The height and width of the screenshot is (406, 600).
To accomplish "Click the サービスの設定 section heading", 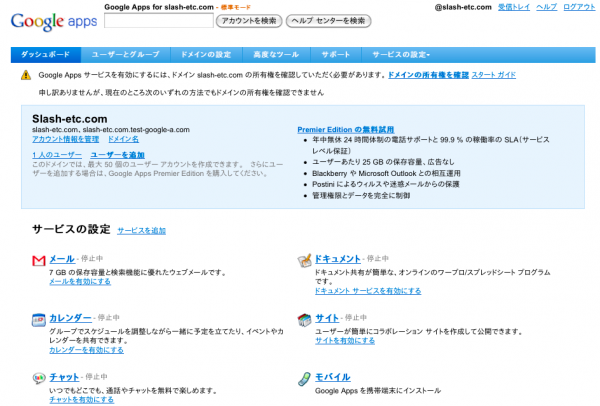I will tap(71, 229).
